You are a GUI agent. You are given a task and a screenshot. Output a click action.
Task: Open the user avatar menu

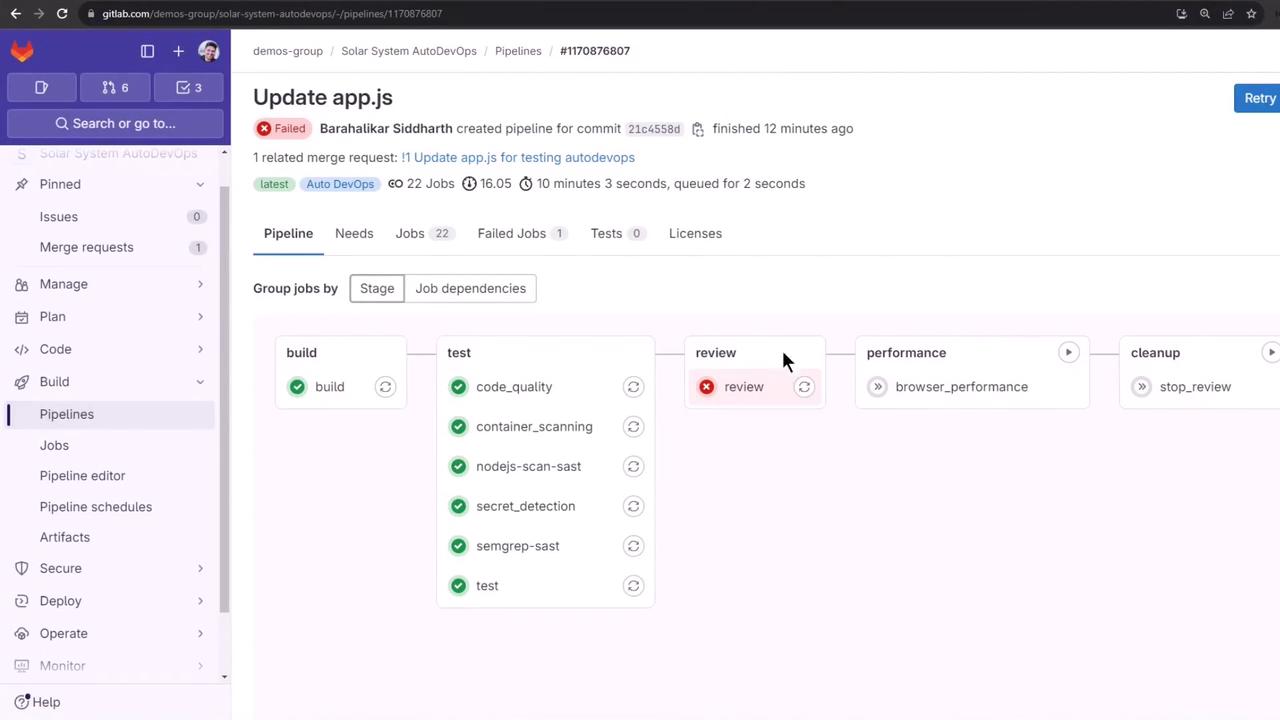point(209,51)
